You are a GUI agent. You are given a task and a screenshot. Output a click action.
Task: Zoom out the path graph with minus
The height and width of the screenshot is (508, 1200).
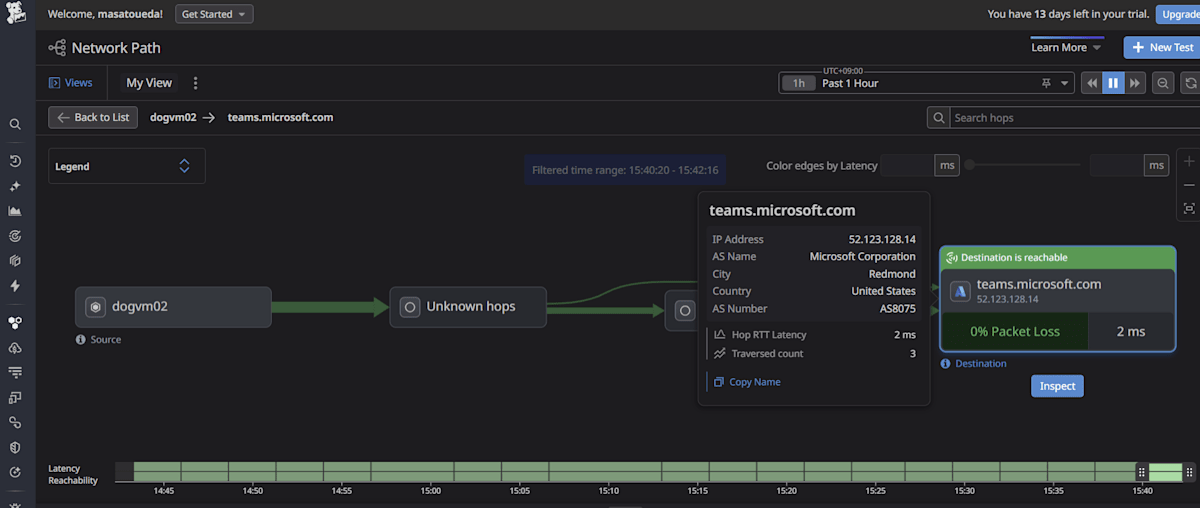tap(1188, 185)
